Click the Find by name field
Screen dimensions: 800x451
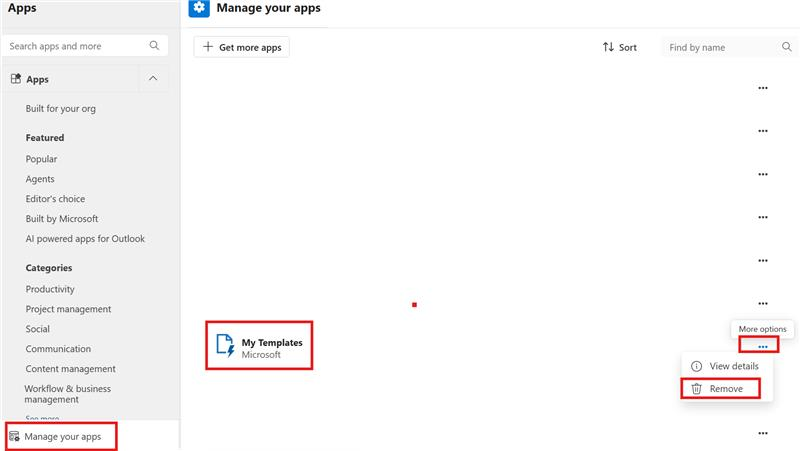click(x=729, y=47)
